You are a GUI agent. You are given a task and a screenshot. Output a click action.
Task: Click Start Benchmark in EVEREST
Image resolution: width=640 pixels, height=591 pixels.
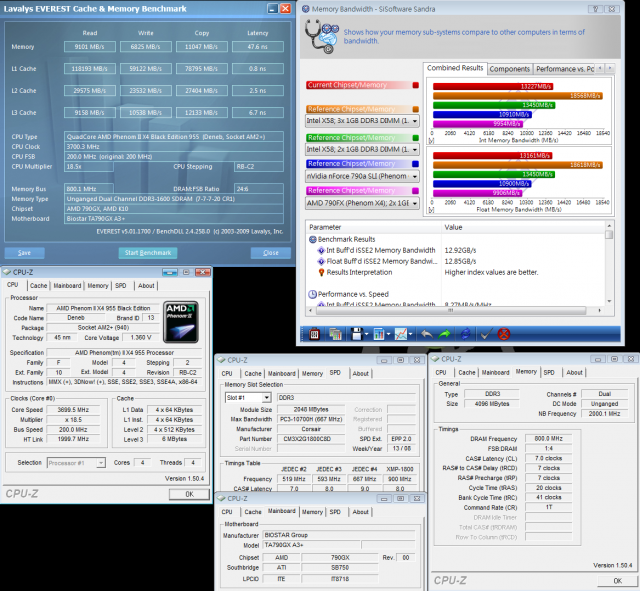click(148, 253)
